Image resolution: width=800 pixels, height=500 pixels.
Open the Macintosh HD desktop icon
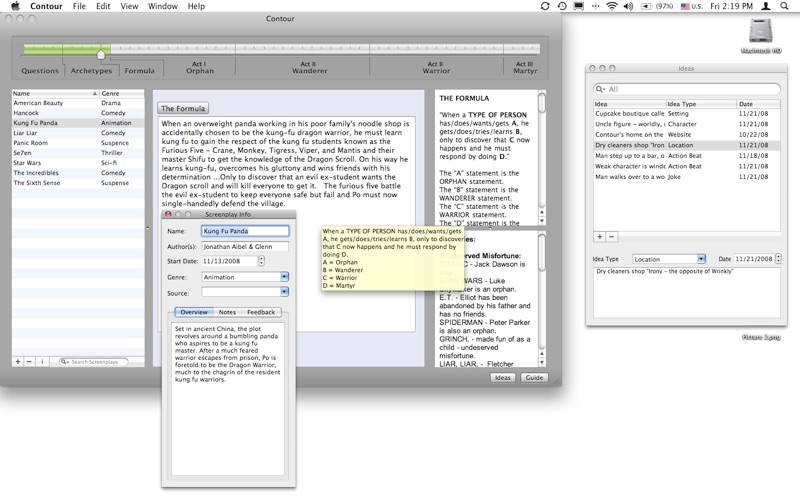click(x=761, y=32)
